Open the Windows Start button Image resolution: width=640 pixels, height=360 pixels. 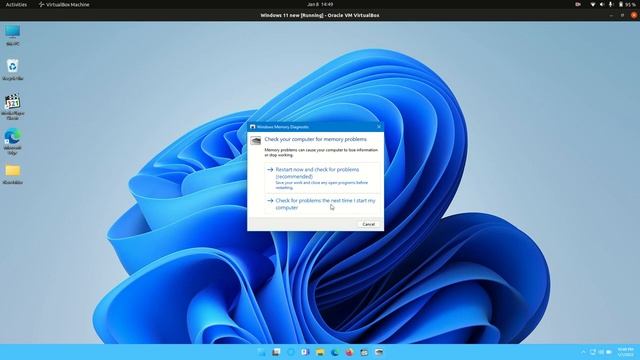[261, 352]
